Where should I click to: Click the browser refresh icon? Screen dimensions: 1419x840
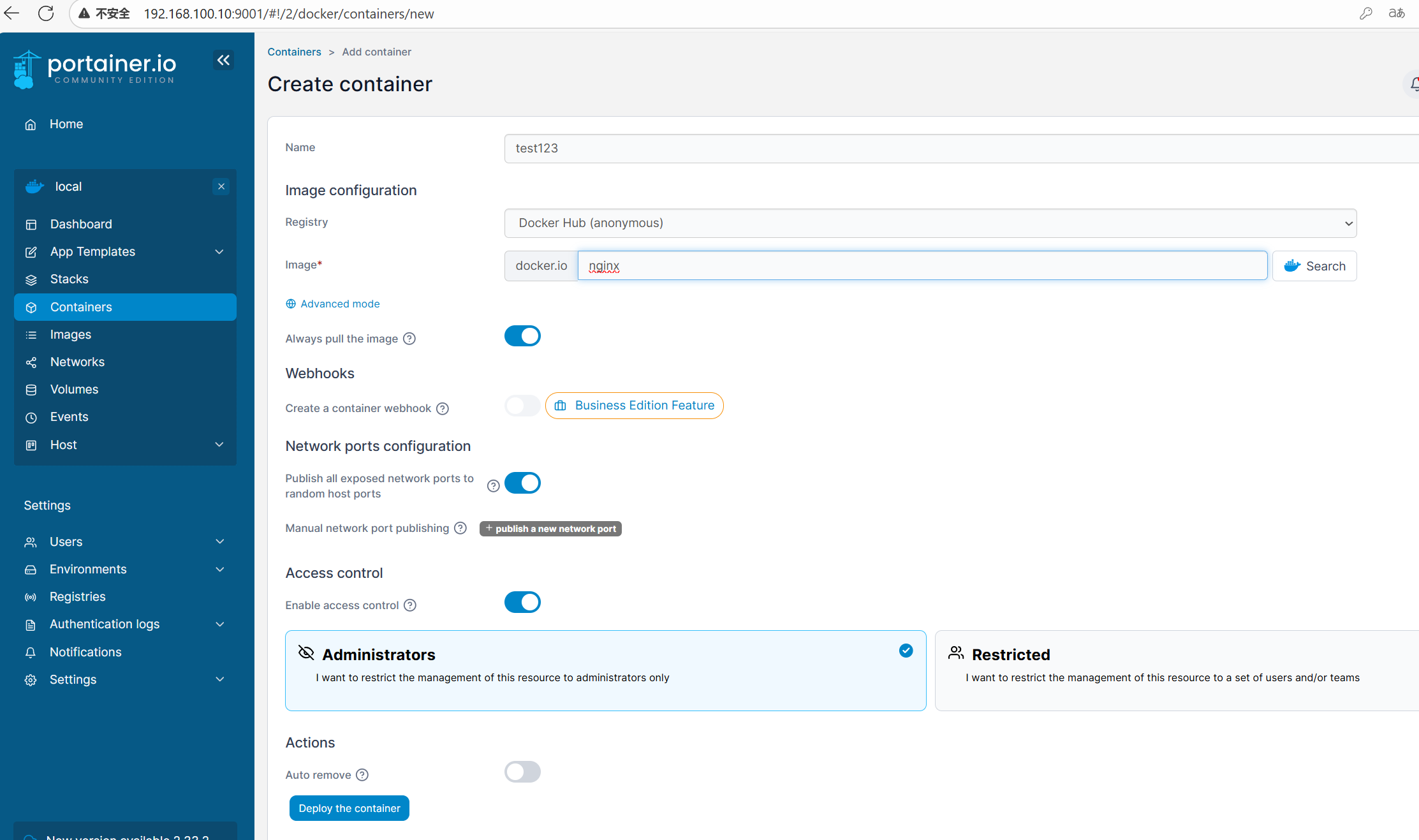click(46, 13)
